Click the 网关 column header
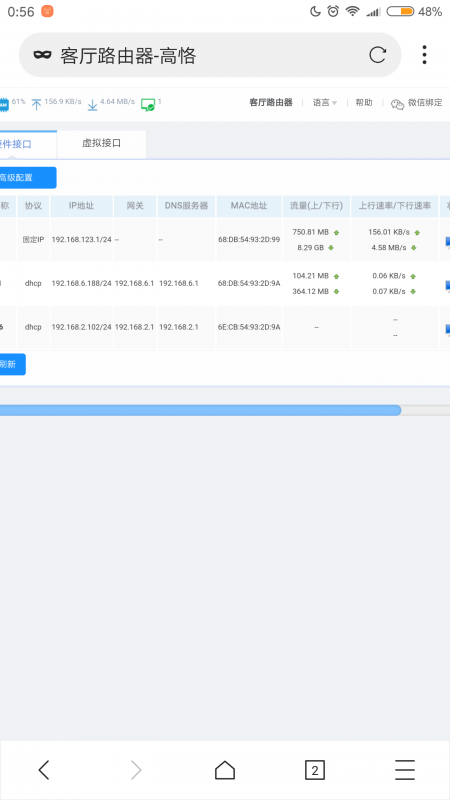The width and height of the screenshot is (450, 800). point(135,206)
